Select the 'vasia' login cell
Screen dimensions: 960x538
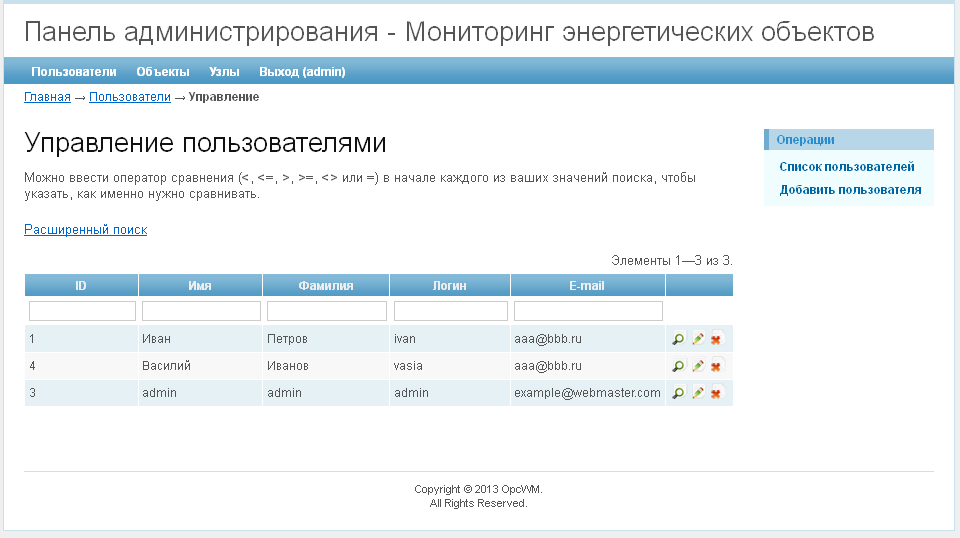(x=450, y=365)
